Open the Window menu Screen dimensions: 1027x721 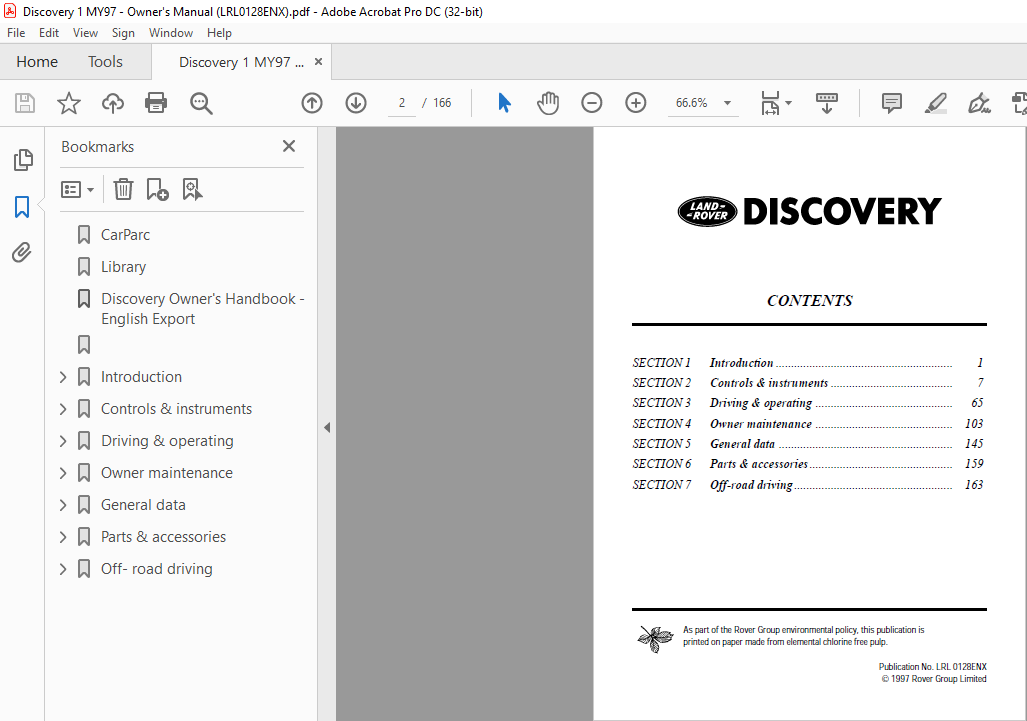tap(171, 33)
